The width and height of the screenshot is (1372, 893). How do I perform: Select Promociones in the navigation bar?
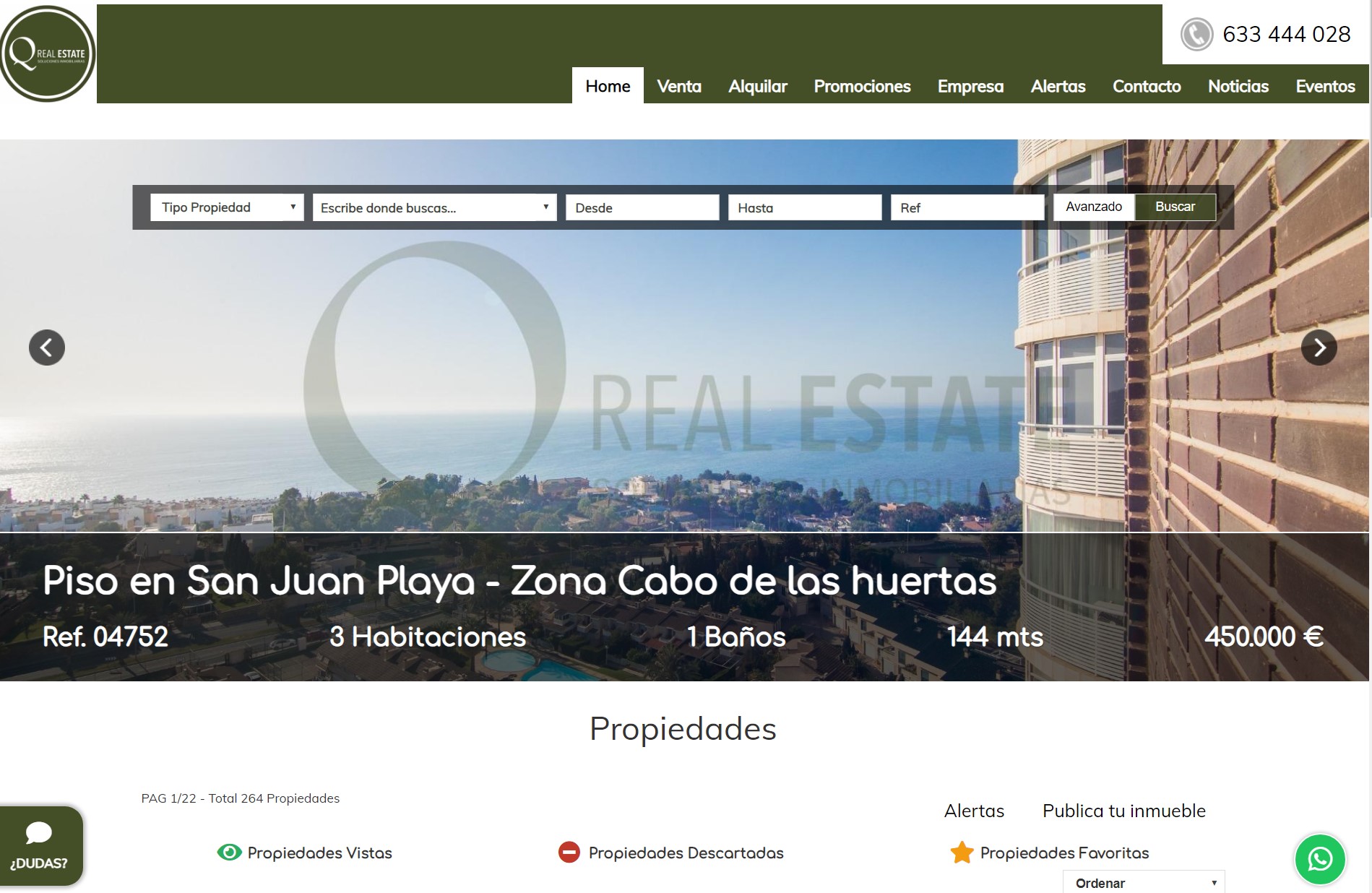[x=862, y=86]
